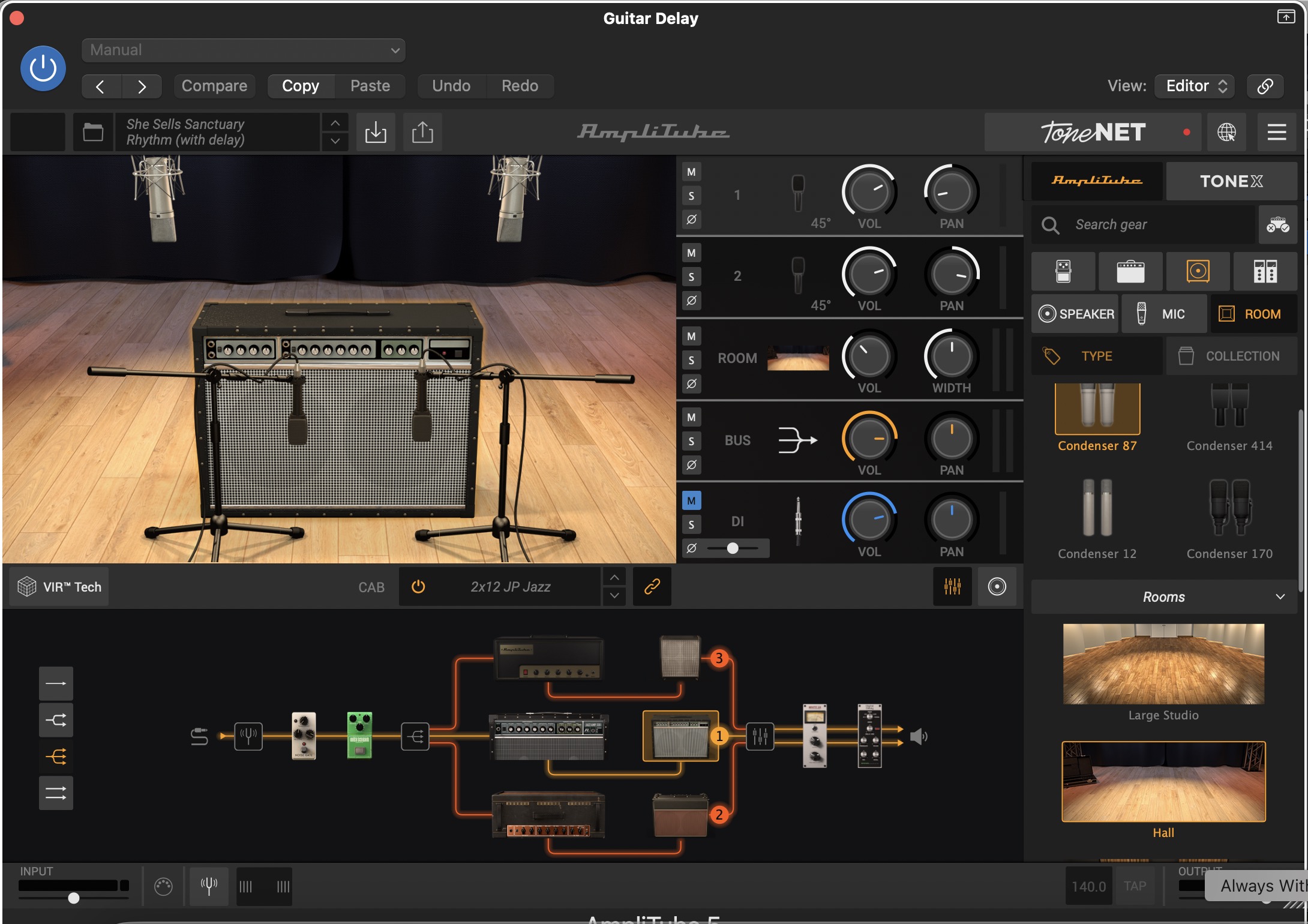Viewport: 1308px width, 924px height.
Task: Go to next preset arrow
Action: (142, 86)
